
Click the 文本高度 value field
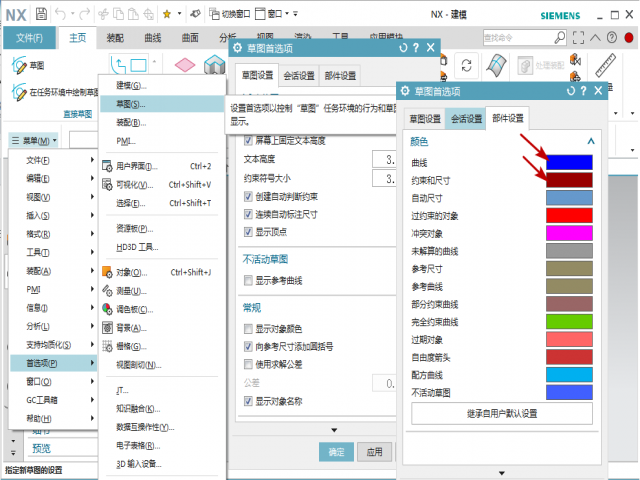[384, 159]
